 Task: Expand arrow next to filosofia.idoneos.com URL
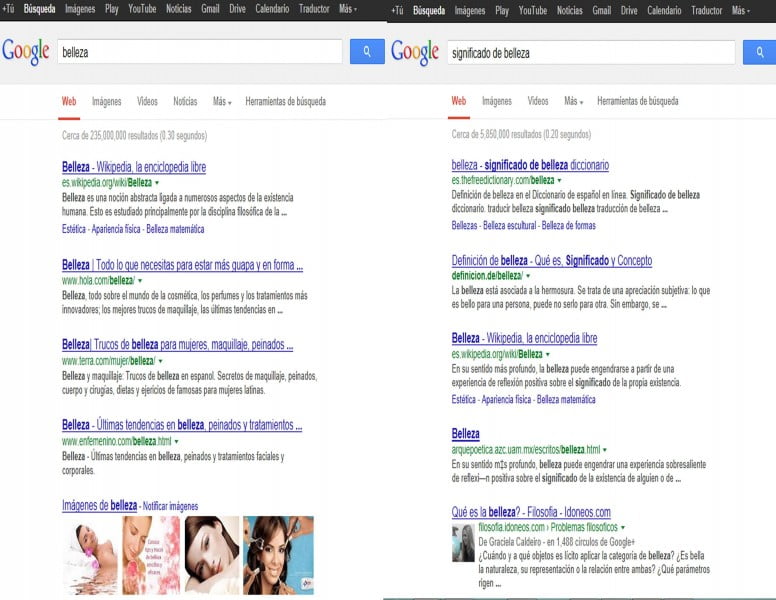(x=623, y=528)
